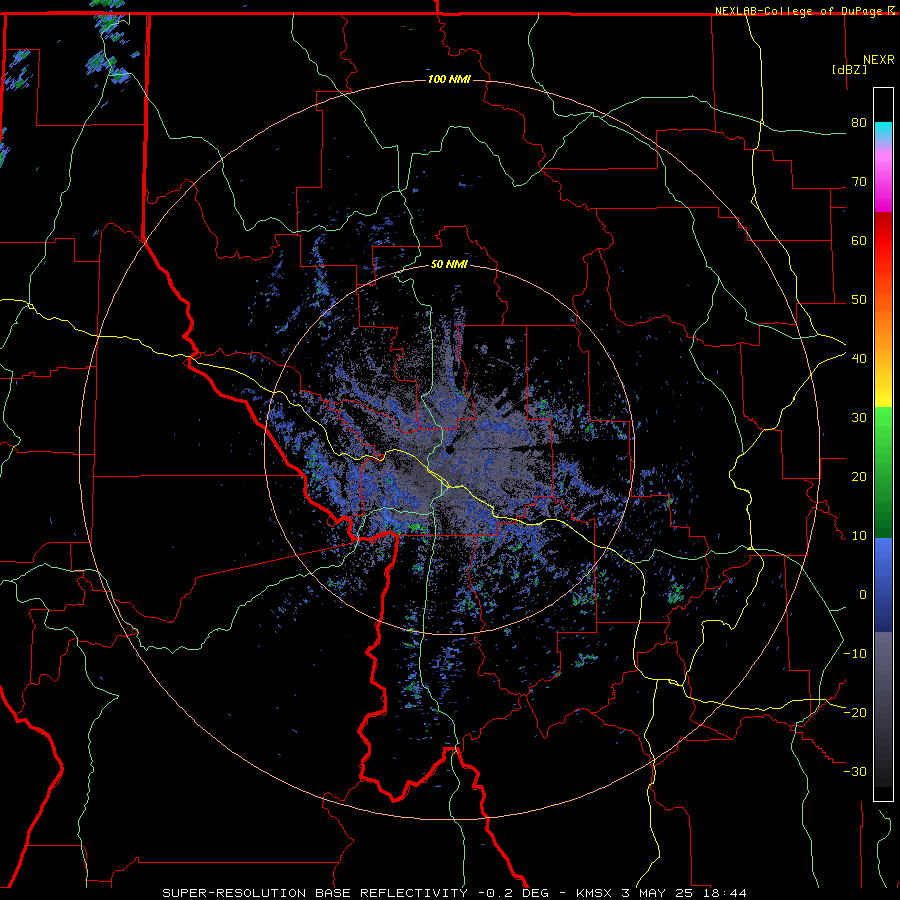
Task: Click the 20 value on the dBZ scale
Action: 859,477
